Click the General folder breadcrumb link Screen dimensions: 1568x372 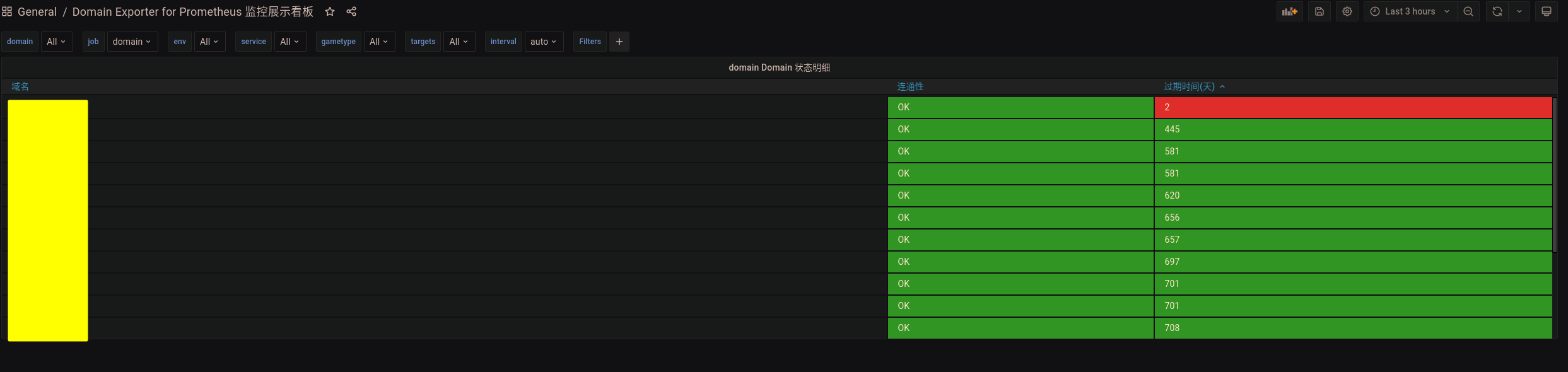[x=37, y=12]
